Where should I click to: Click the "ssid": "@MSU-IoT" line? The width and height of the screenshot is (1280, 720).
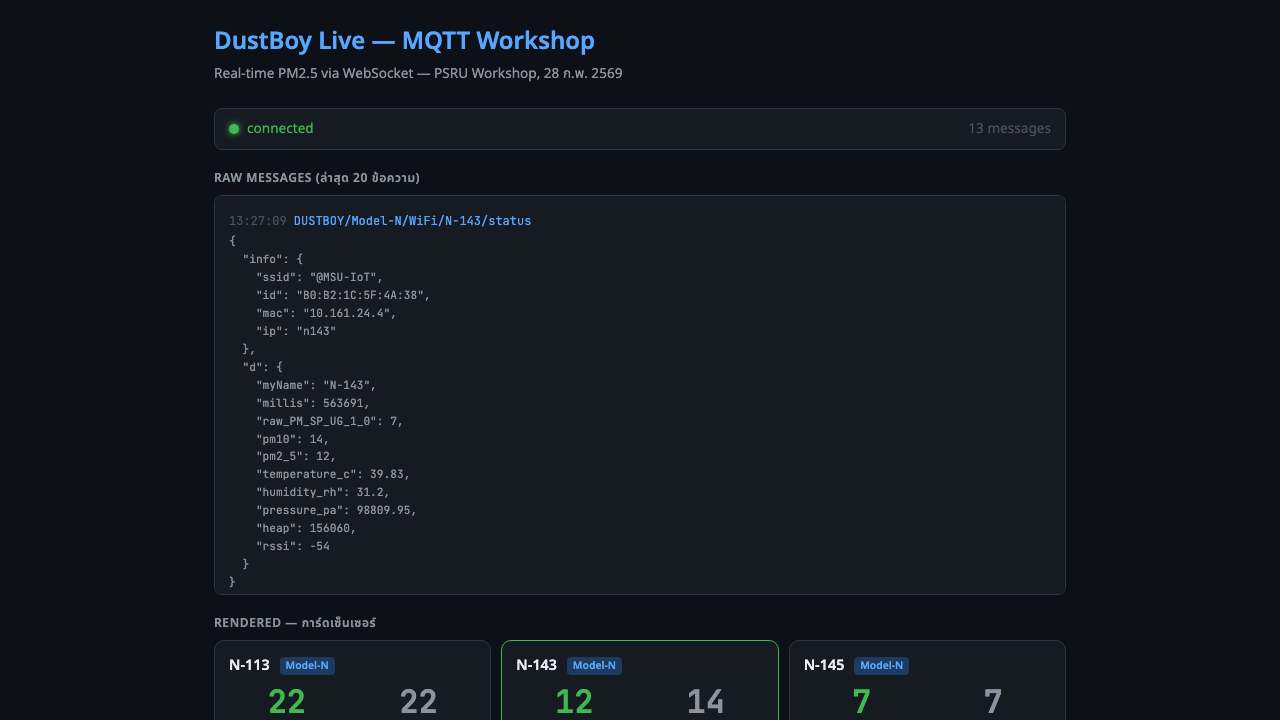pos(319,277)
